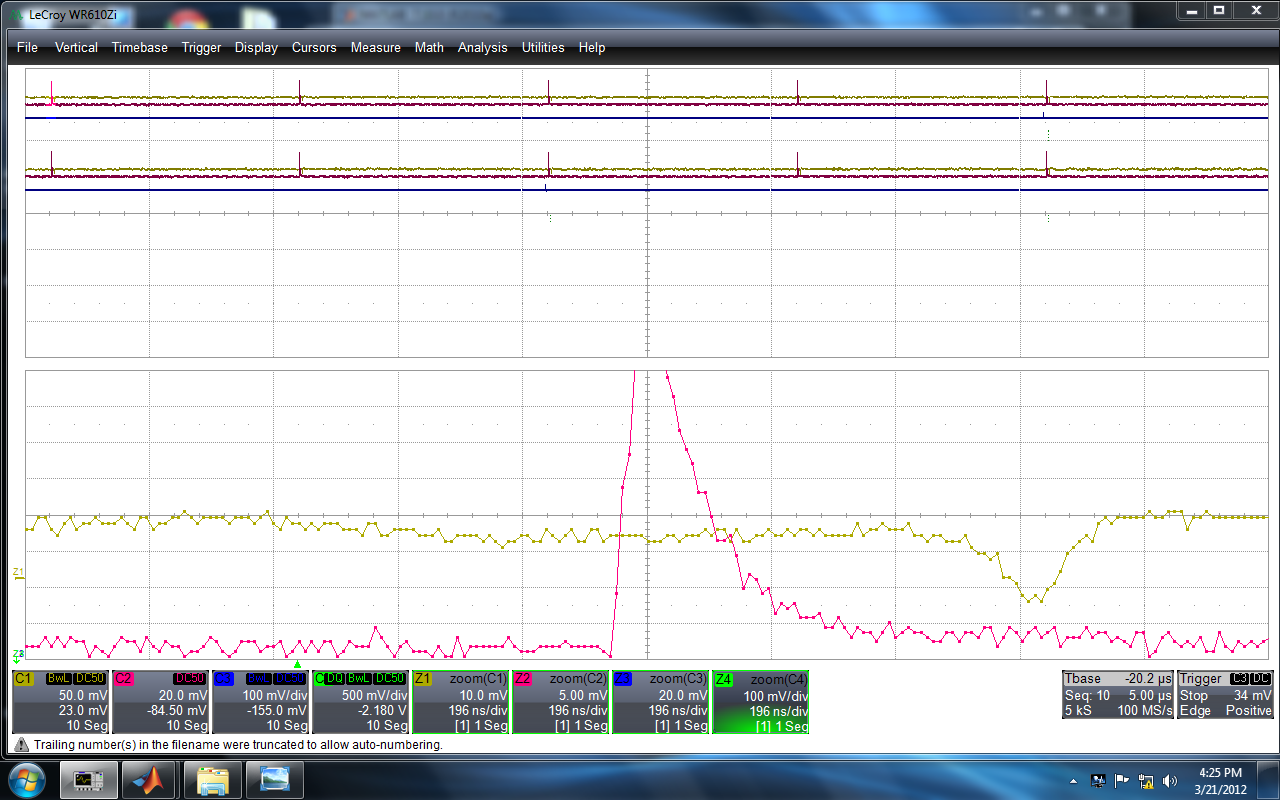Click the pink C2 channel label
Viewport: 1280px width, 800px height.
(123, 678)
